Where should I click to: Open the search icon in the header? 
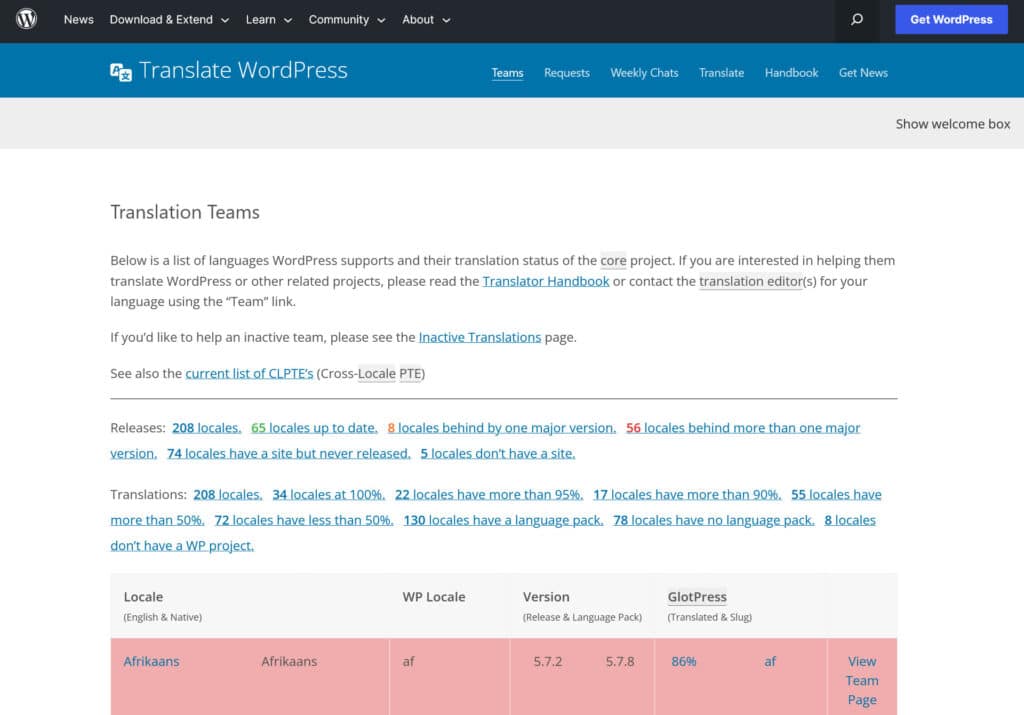855,20
